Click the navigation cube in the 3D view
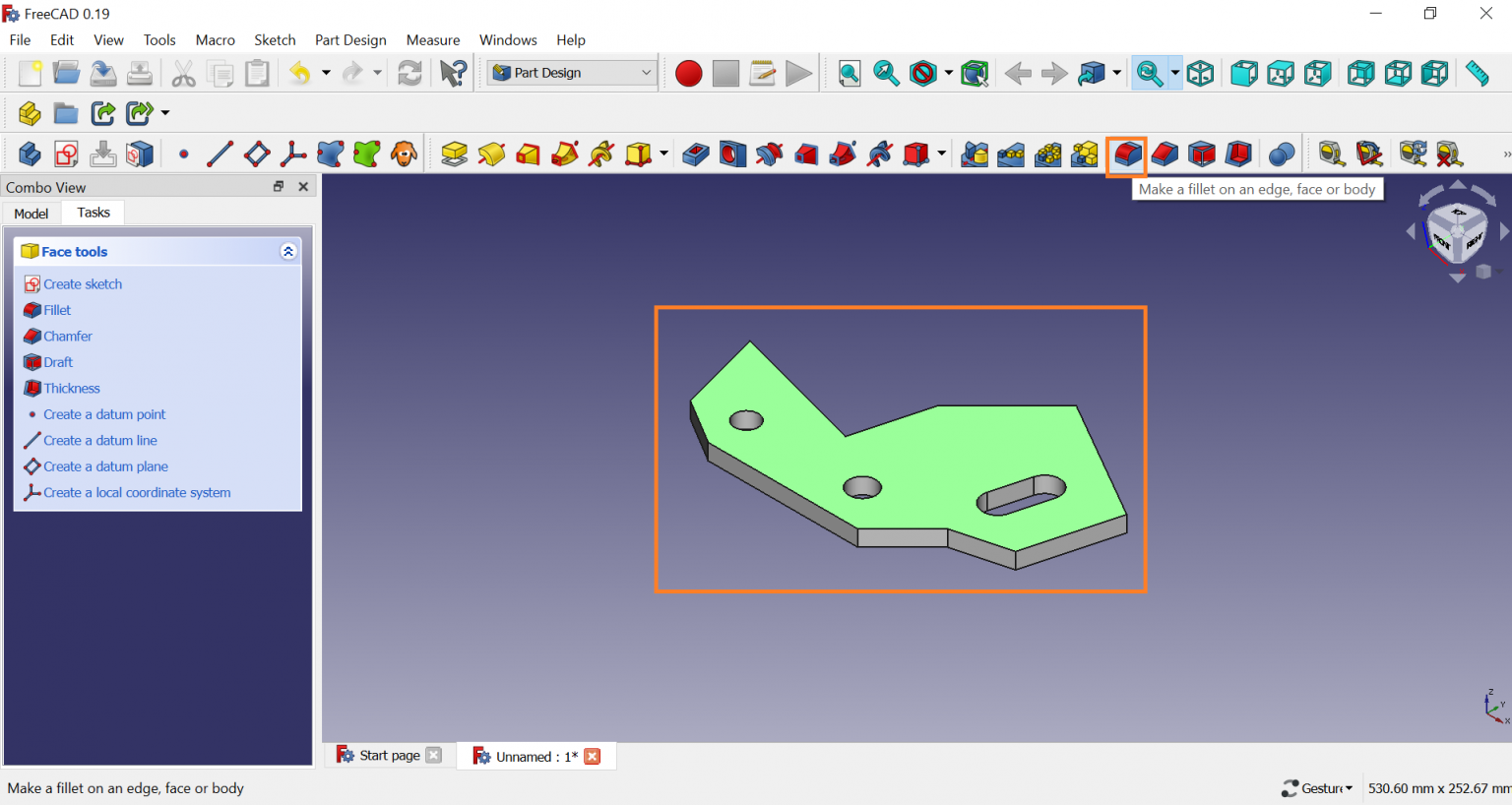1512x805 pixels. pyautogui.click(x=1457, y=232)
